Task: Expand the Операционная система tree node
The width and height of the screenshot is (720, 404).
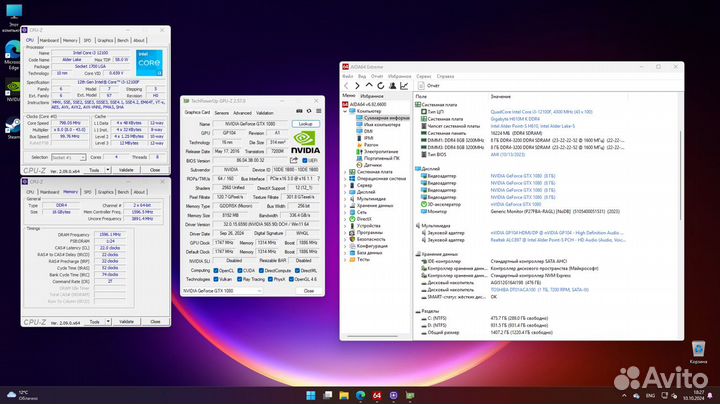Action: click(345, 179)
